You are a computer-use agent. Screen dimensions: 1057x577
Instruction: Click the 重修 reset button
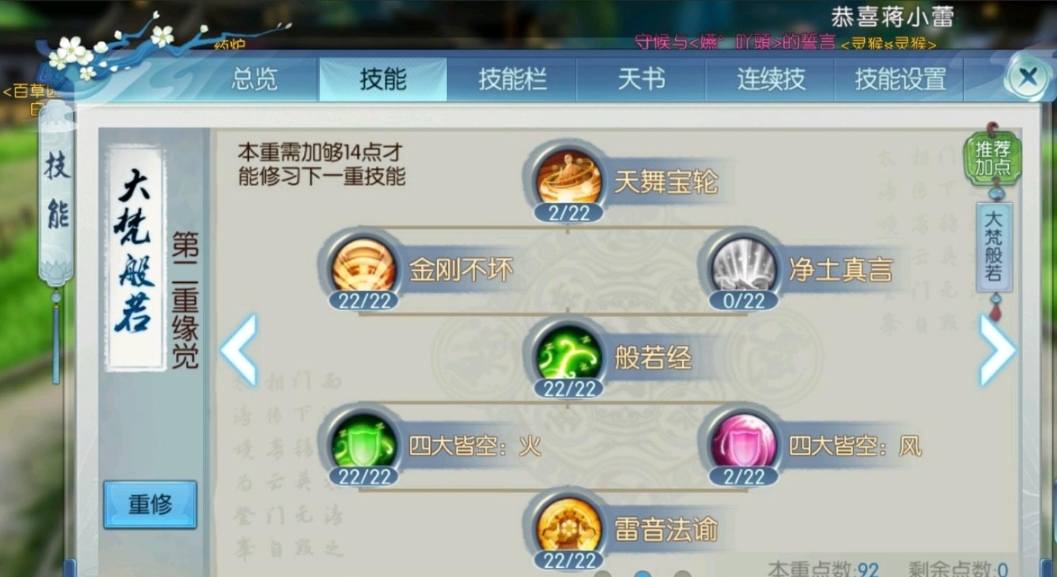[x=150, y=504]
